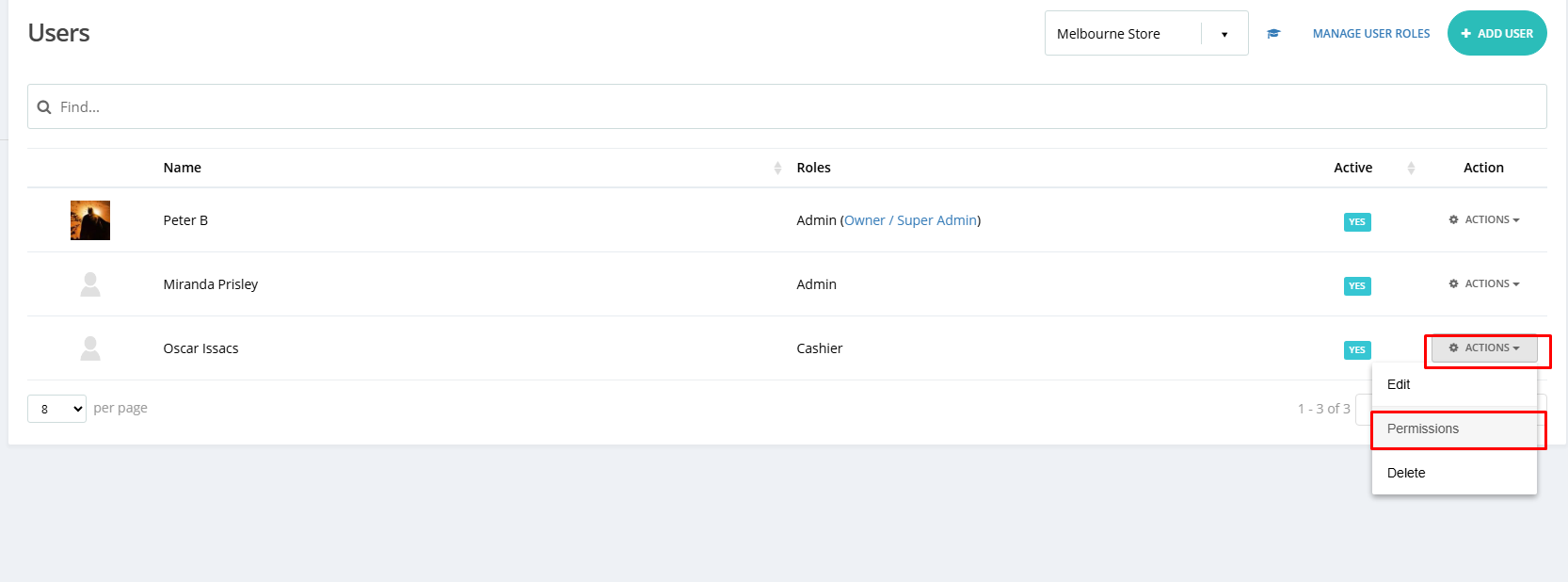Click the name Oscar Issacs
The width and height of the screenshot is (1568, 582).
coord(201,348)
